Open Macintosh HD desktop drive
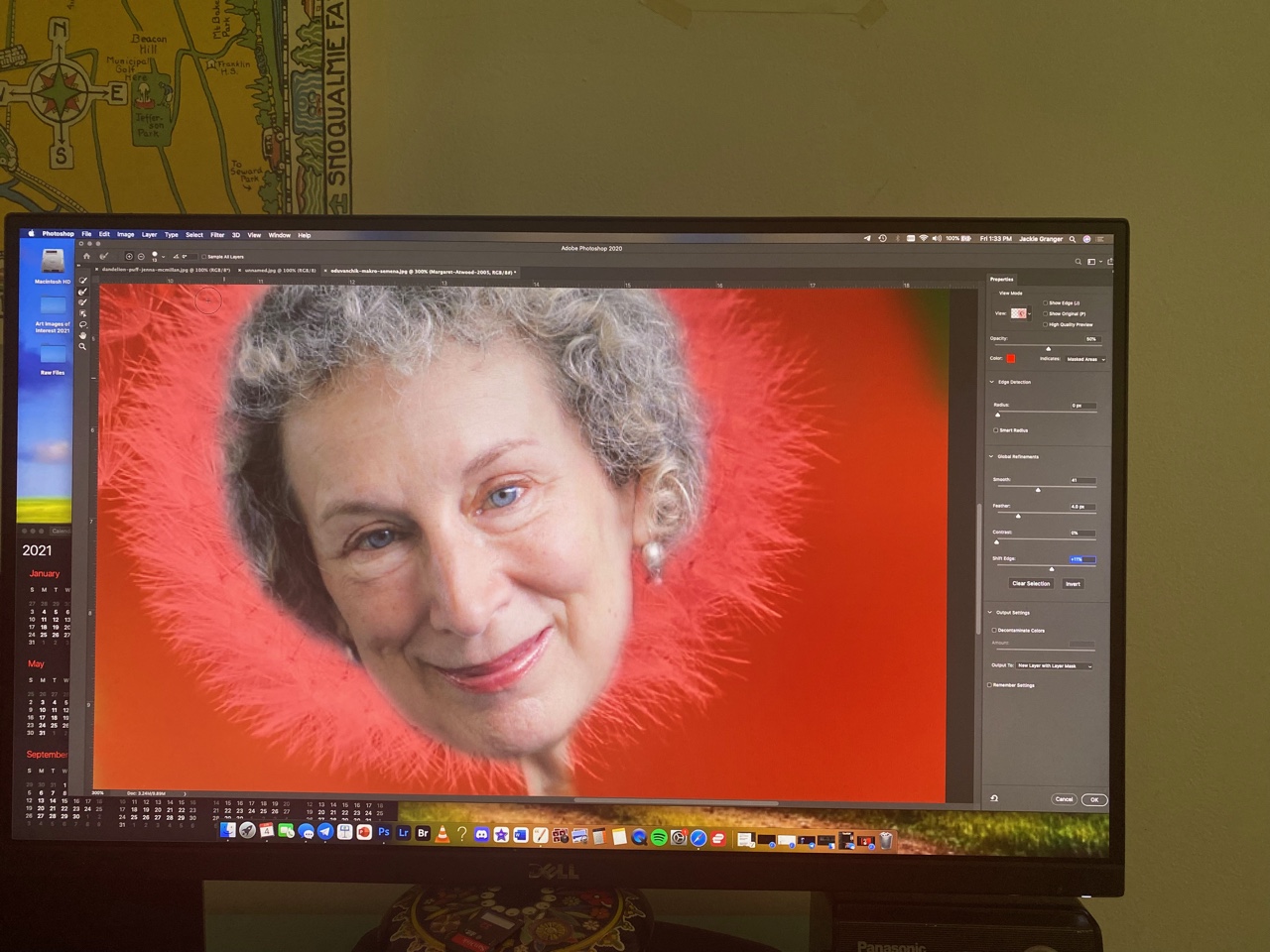The image size is (1270, 952). [52, 262]
